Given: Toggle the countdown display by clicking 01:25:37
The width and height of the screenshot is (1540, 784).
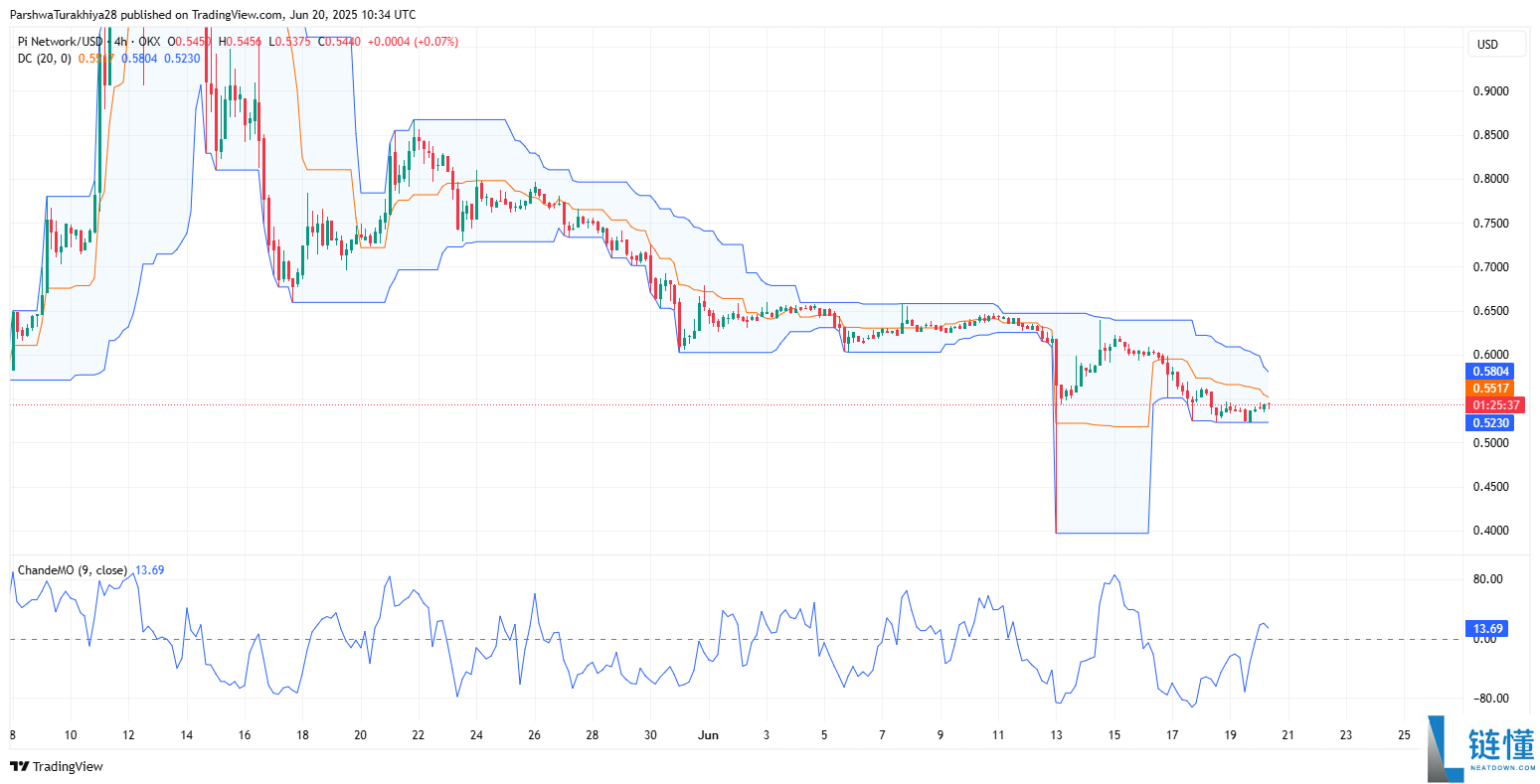Looking at the screenshot, I should (x=1495, y=405).
